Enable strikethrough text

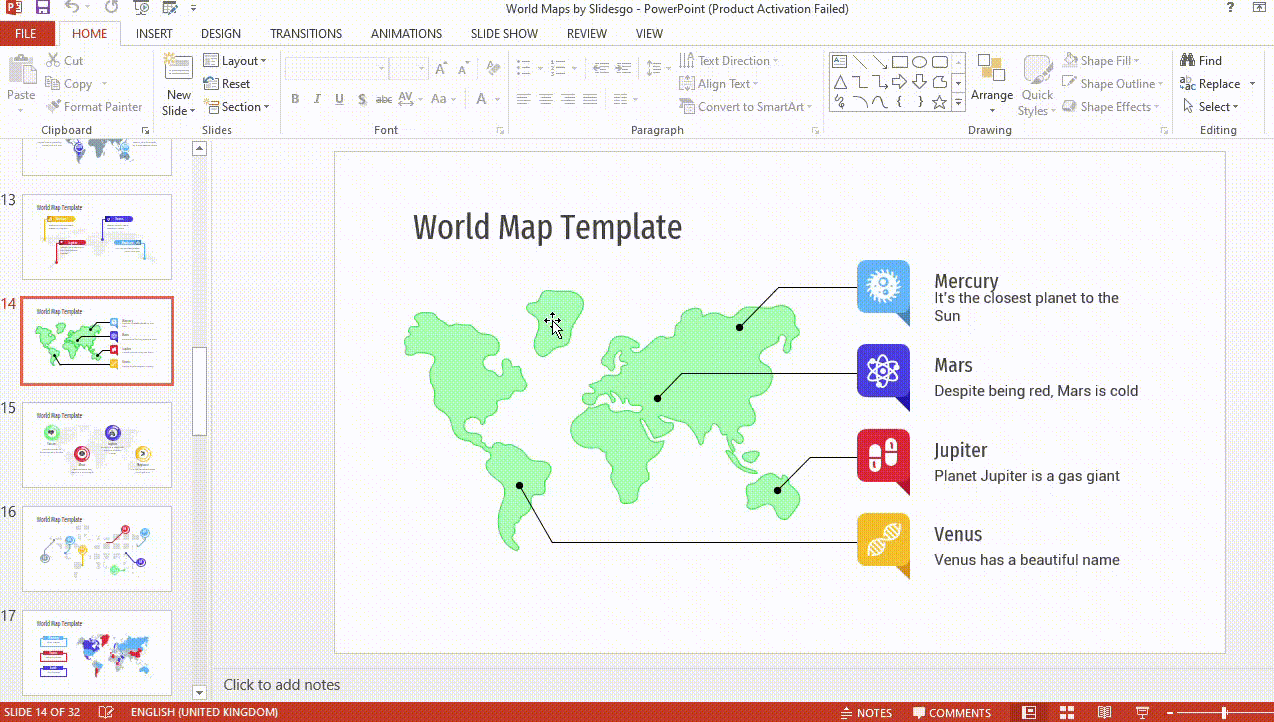tap(383, 99)
